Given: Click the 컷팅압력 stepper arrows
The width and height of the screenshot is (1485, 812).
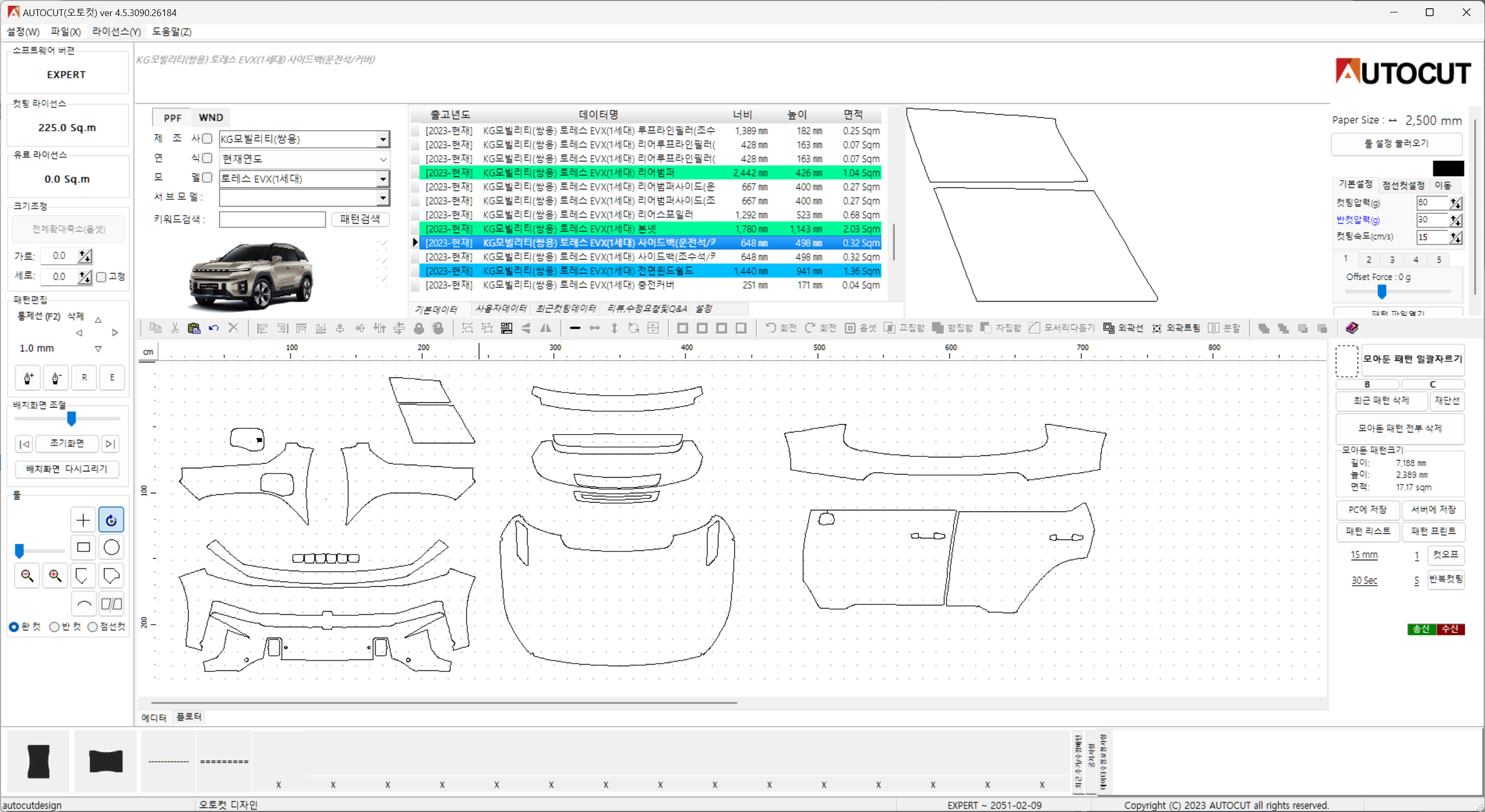Looking at the screenshot, I should click(1456, 203).
